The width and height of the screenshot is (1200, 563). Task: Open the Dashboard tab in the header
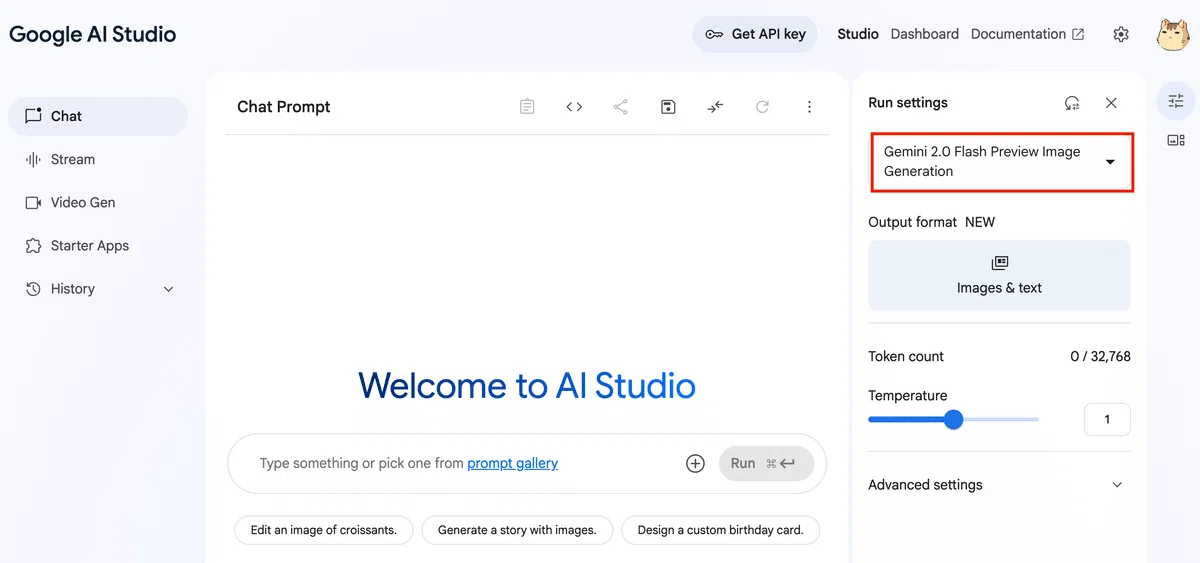[x=925, y=34]
